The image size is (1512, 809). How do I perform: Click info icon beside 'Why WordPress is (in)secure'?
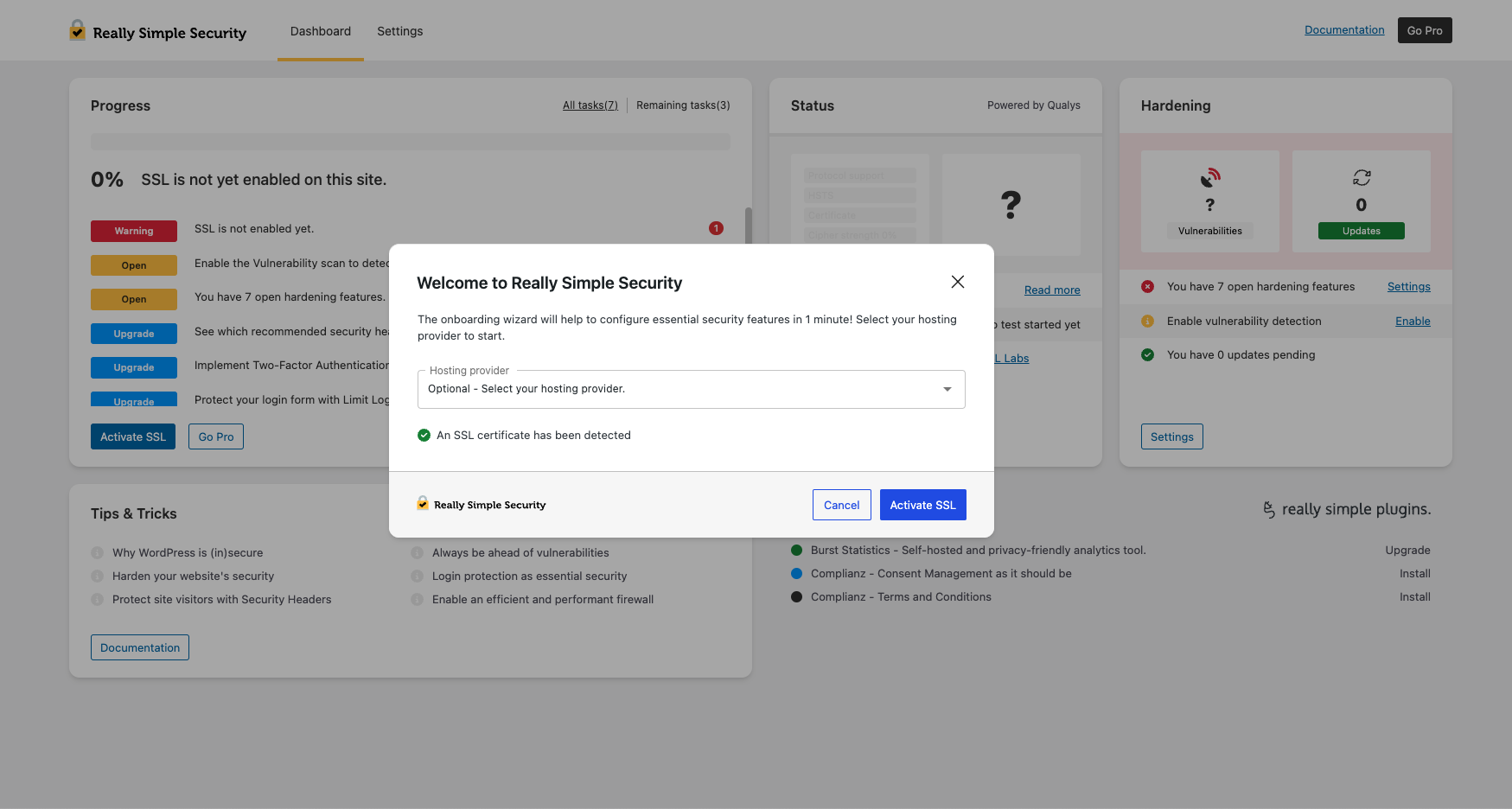[97, 552]
